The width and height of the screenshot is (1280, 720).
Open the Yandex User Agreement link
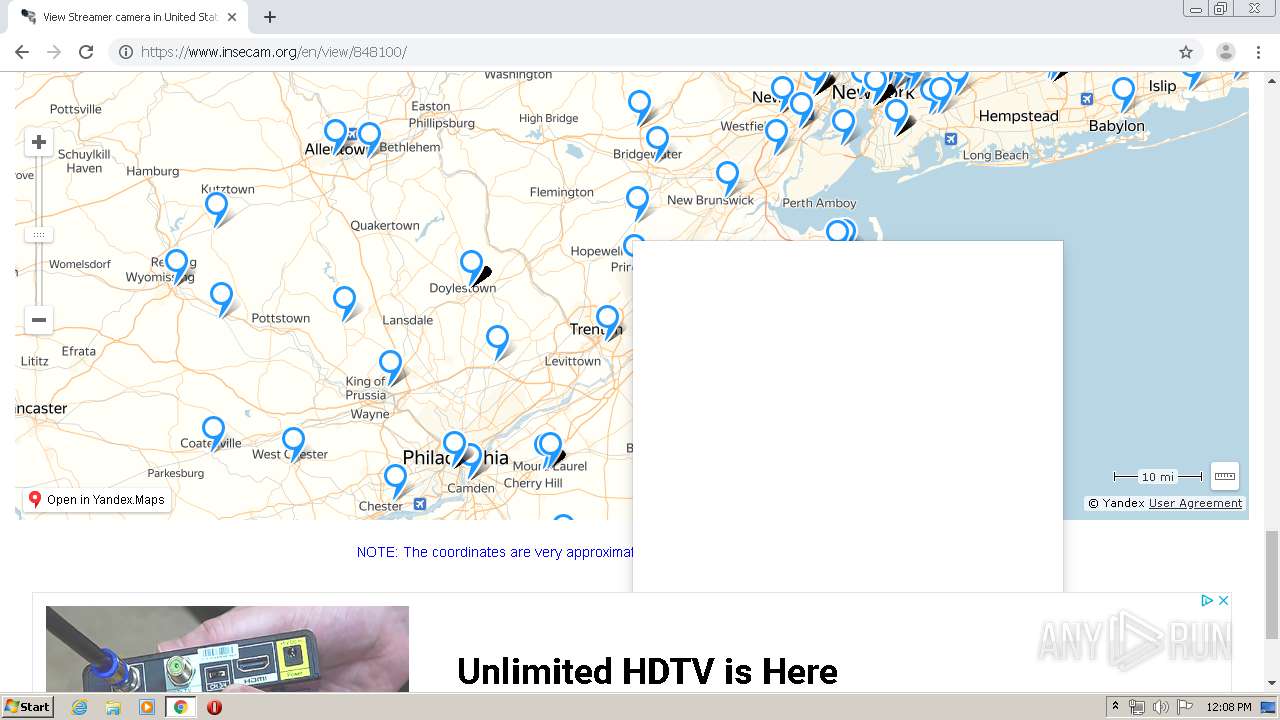1195,503
